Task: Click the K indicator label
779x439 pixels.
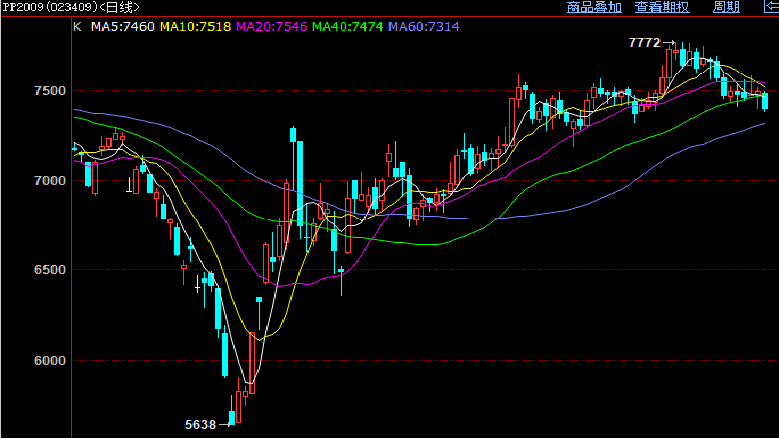Action: pos(77,27)
